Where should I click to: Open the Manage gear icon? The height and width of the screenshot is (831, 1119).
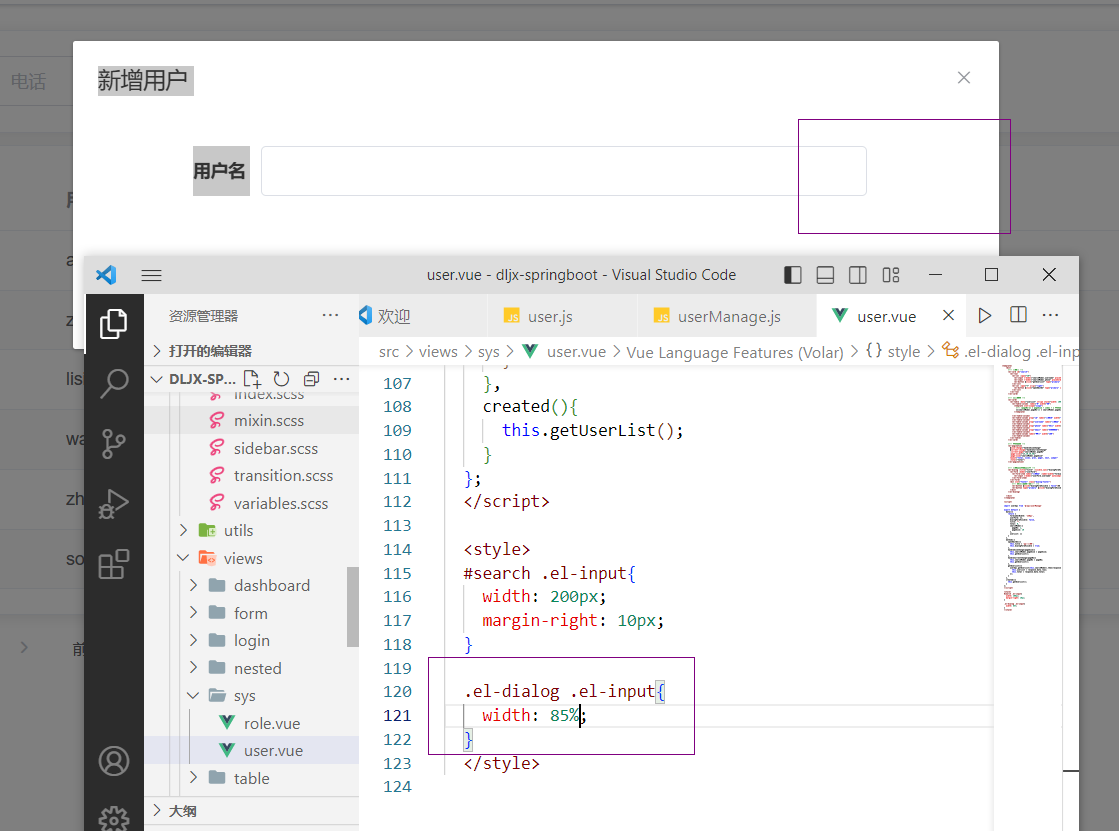(x=113, y=818)
